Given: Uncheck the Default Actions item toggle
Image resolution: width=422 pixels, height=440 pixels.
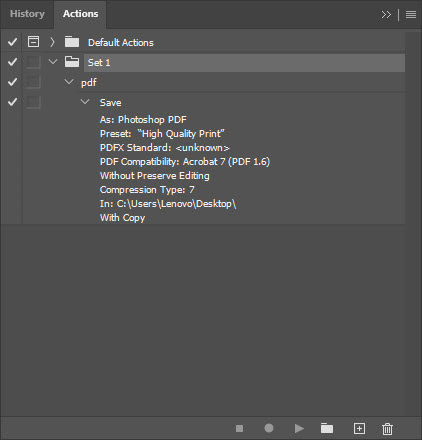Looking at the screenshot, I should click(12, 42).
